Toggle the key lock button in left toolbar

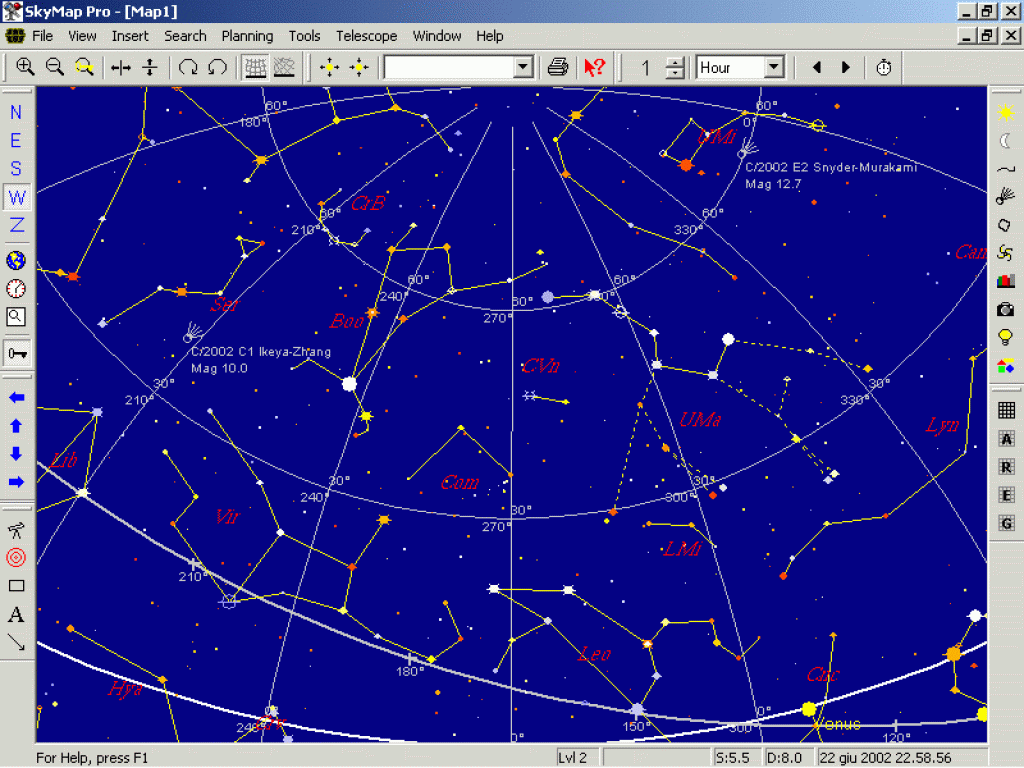pyautogui.click(x=16, y=353)
